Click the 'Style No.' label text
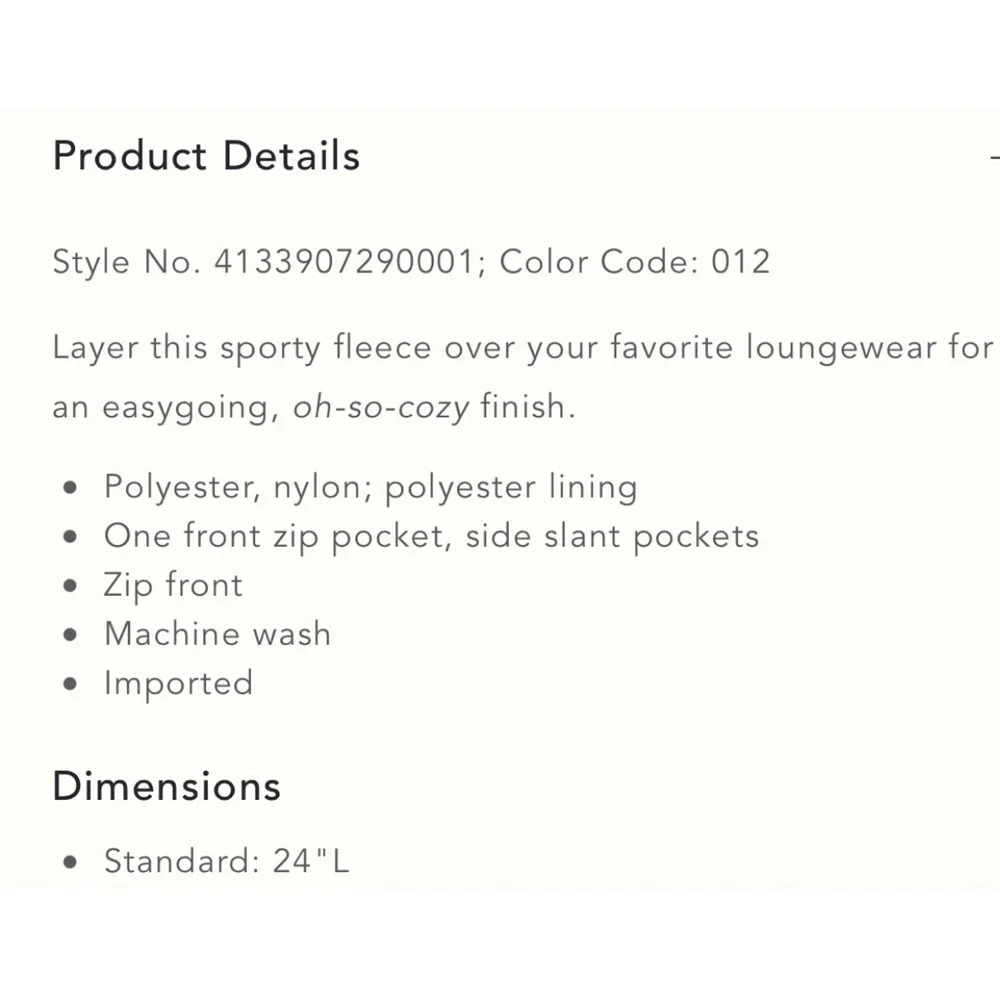This screenshot has width=1000, height=1000. (x=127, y=262)
